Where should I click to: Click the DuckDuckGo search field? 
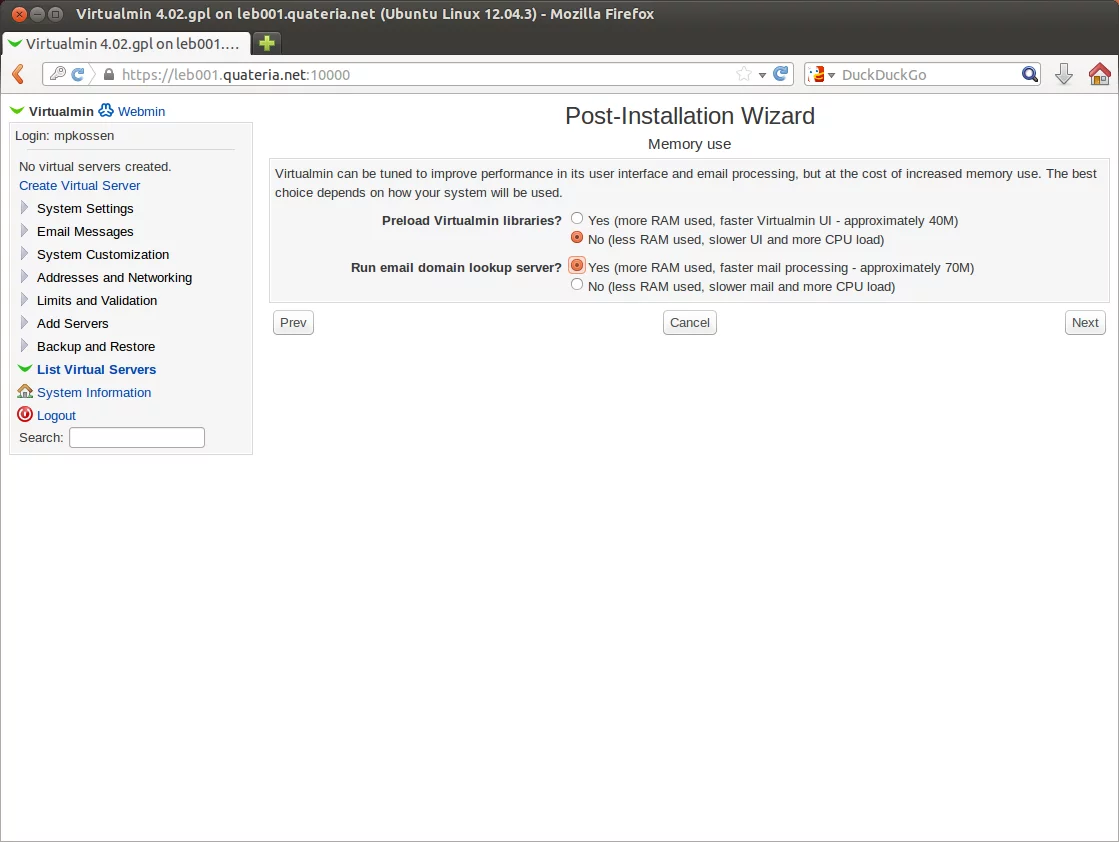click(x=928, y=74)
